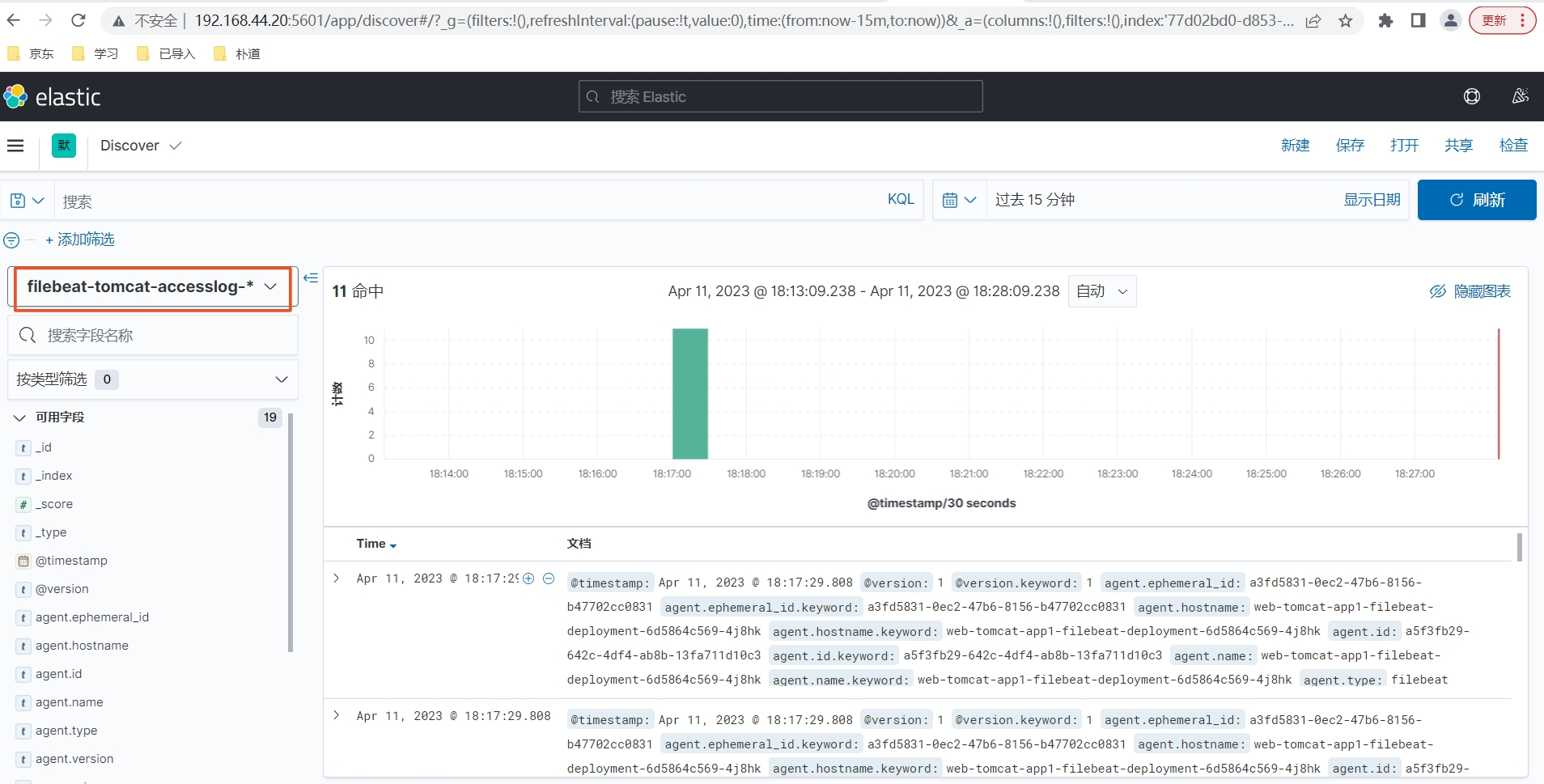Filter out value minus icon in first row
Screen dimensions: 1544x784
pos(549,578)
